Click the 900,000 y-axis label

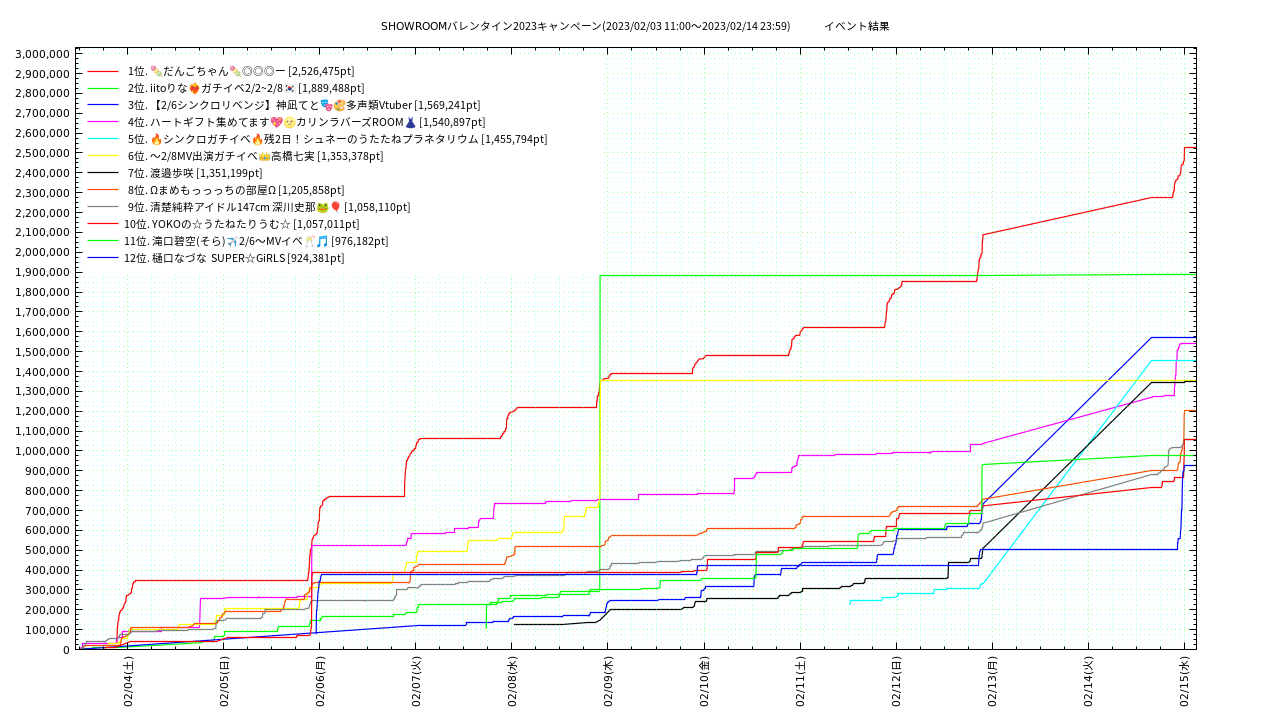click(50, 471)
